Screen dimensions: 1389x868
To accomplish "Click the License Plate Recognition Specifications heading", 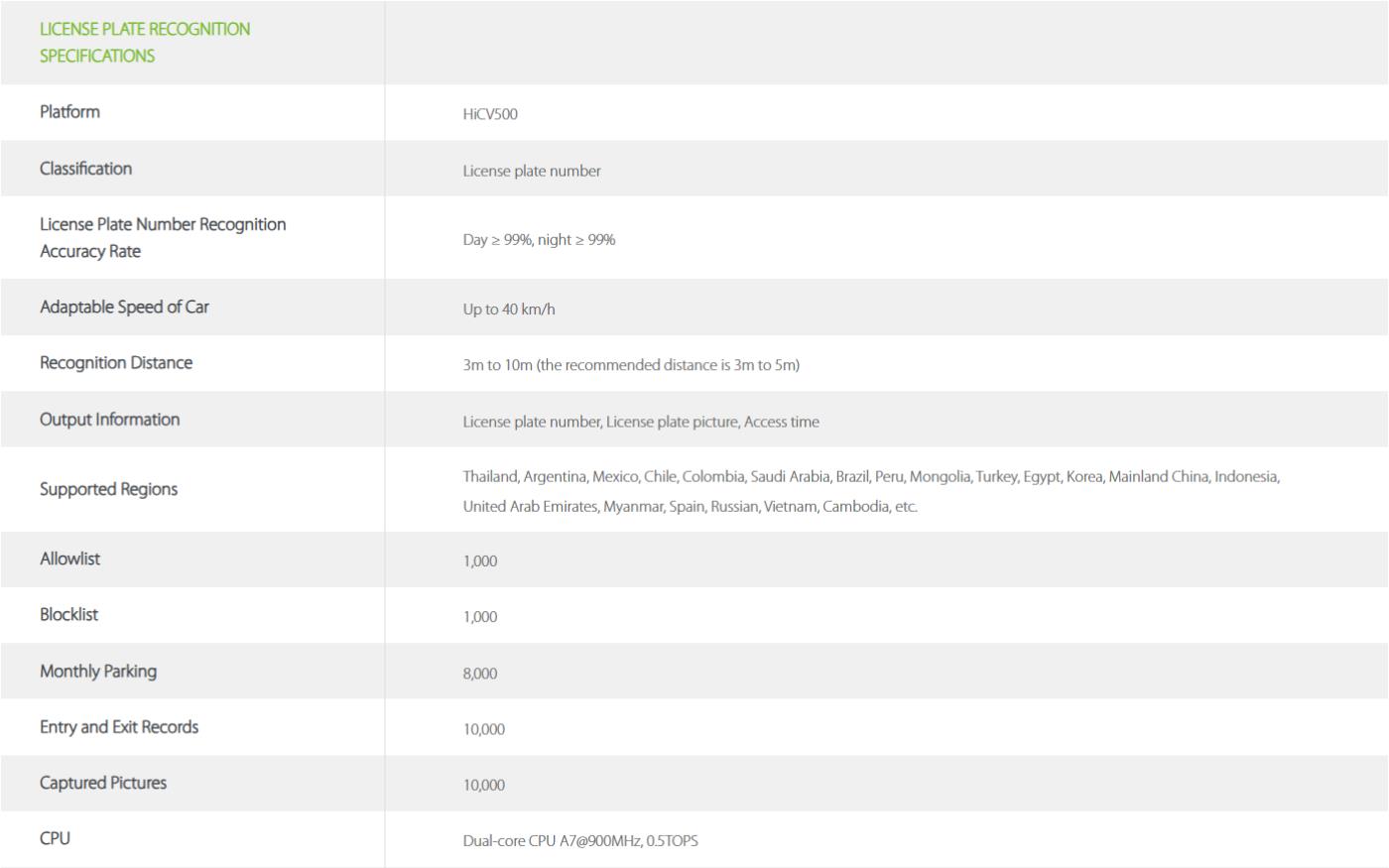I will [x=145, y=43].
